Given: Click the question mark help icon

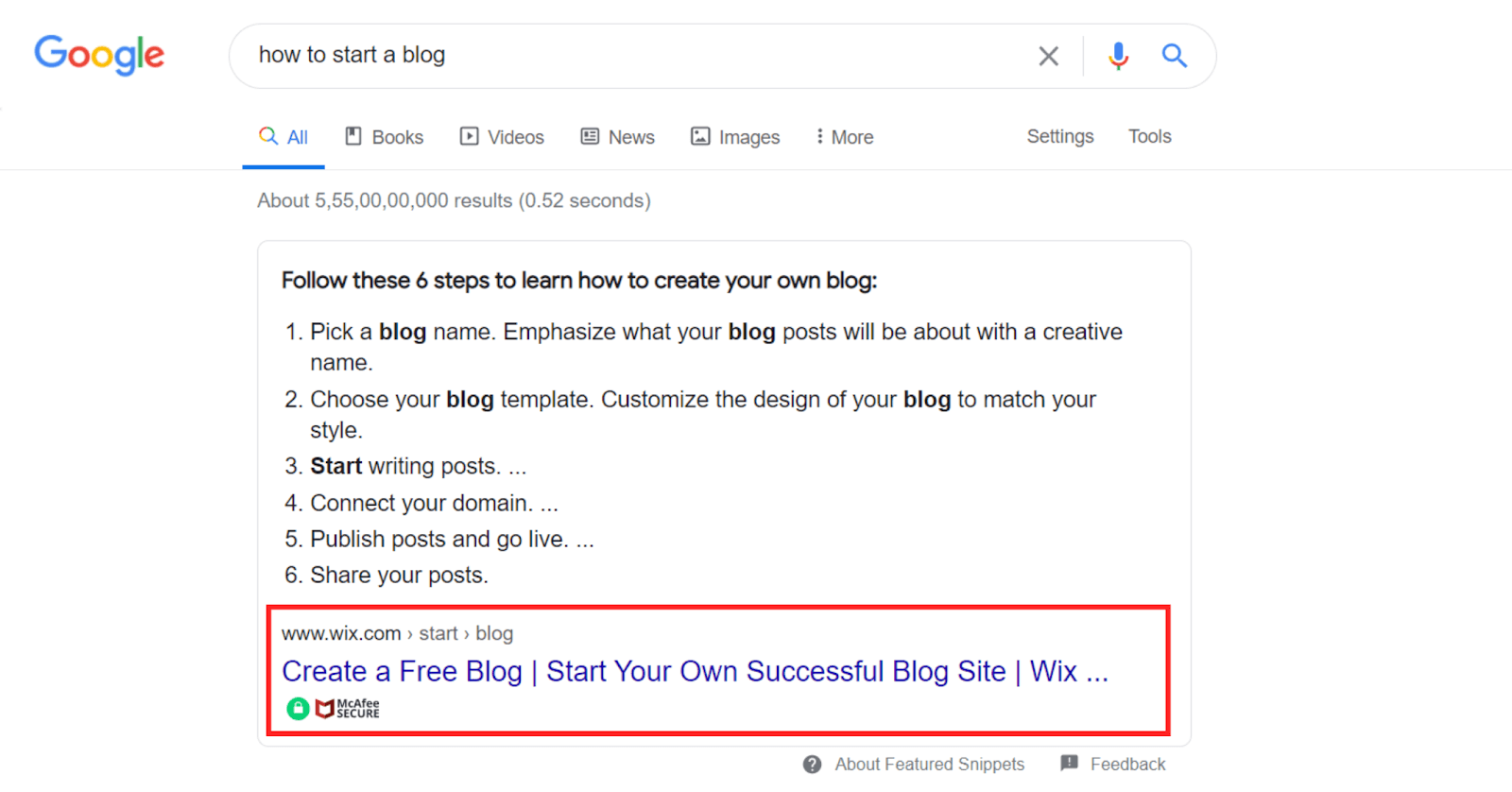Looking at the screenshot, I should [812, 764].
